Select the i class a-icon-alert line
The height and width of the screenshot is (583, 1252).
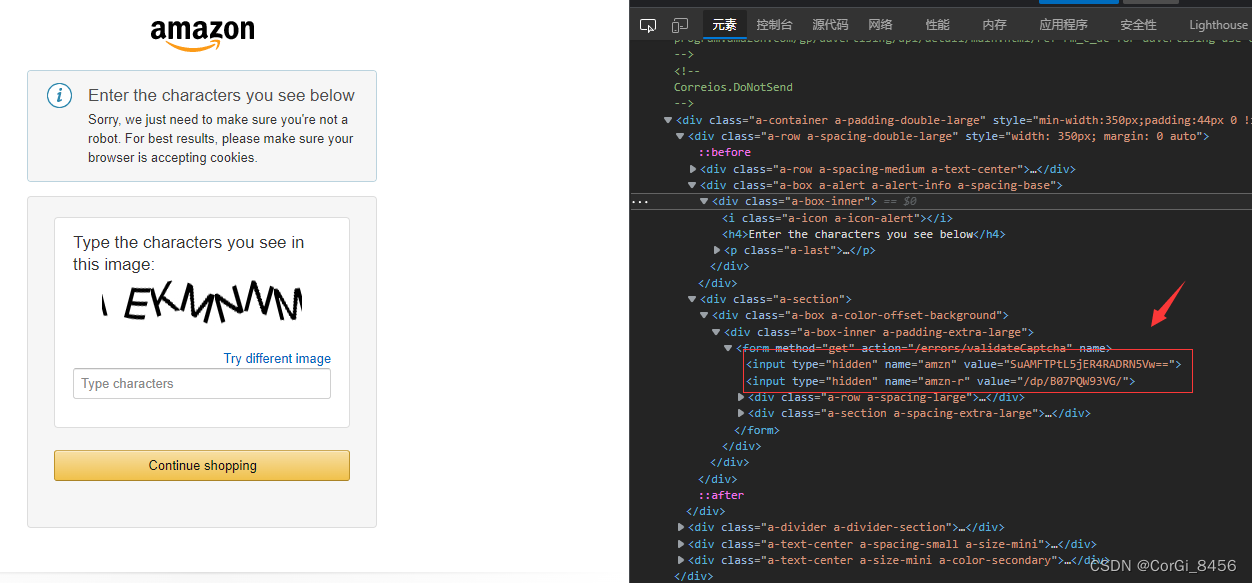[837, 218]
